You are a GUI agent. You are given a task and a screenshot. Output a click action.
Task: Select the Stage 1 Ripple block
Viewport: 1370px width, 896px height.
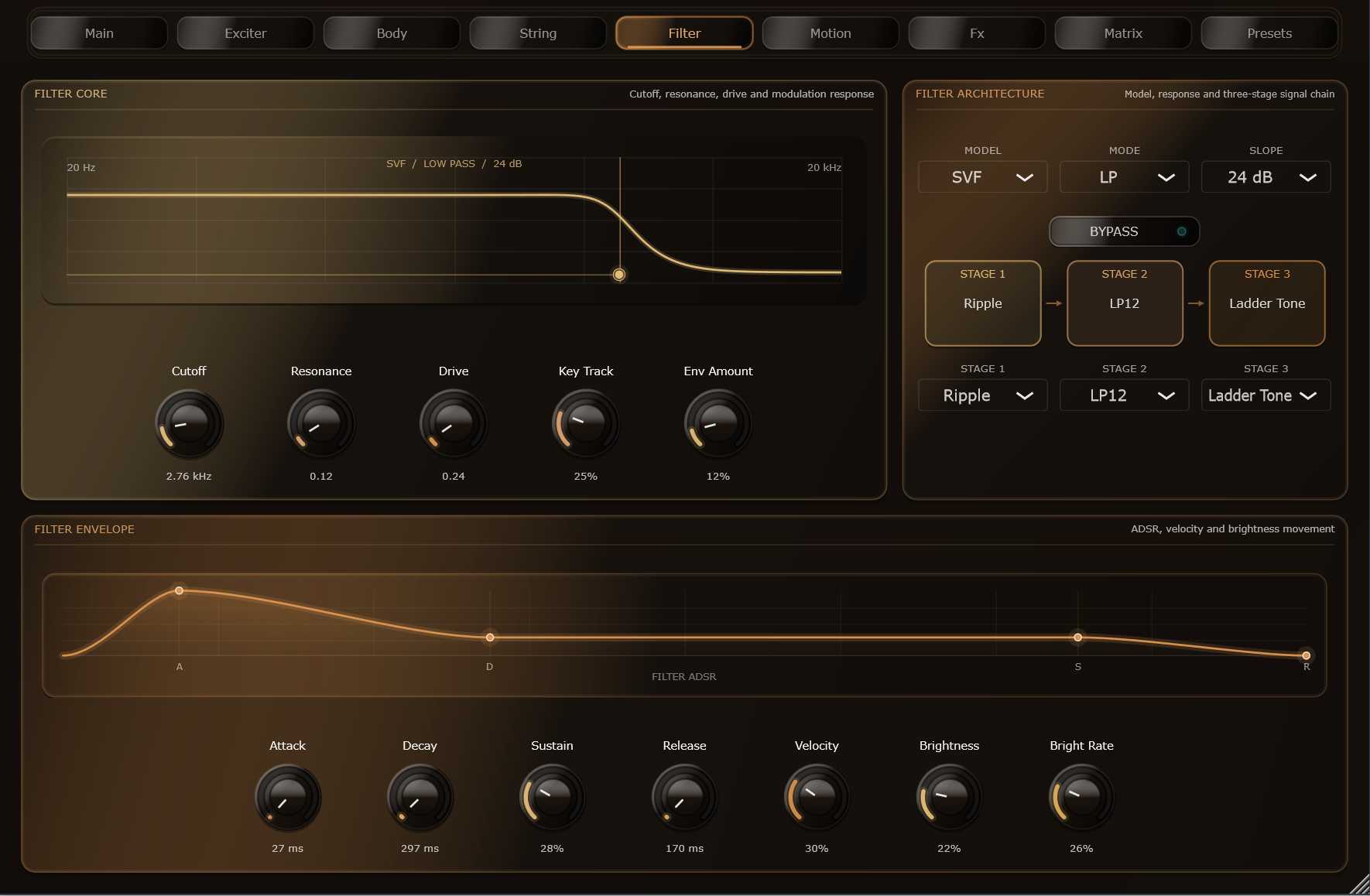pos(983,303)
